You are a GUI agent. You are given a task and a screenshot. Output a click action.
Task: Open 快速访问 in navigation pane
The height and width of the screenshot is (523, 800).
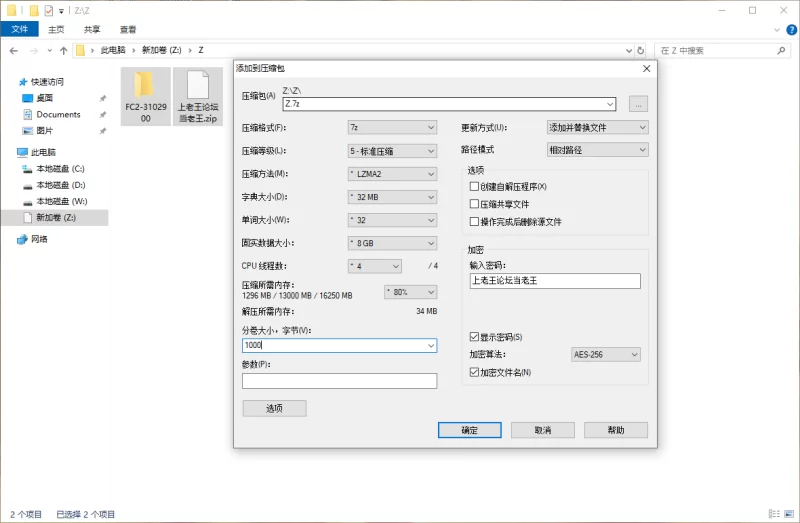[x=47, y=82]
